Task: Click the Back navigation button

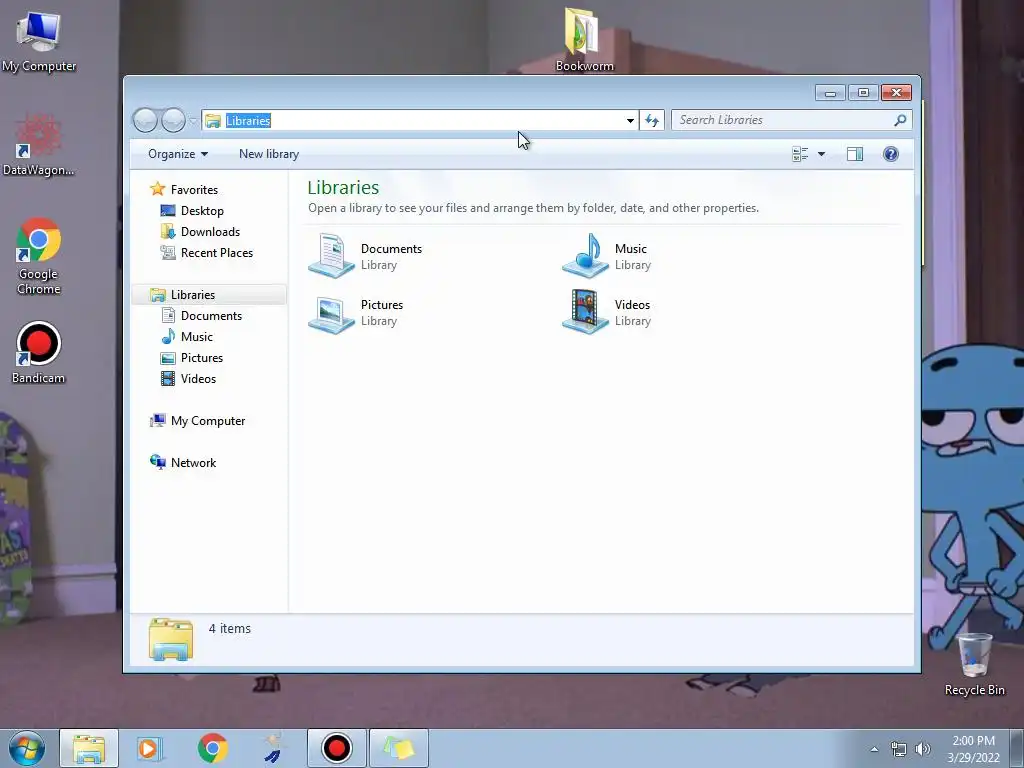Action: [x=145, y=120]
